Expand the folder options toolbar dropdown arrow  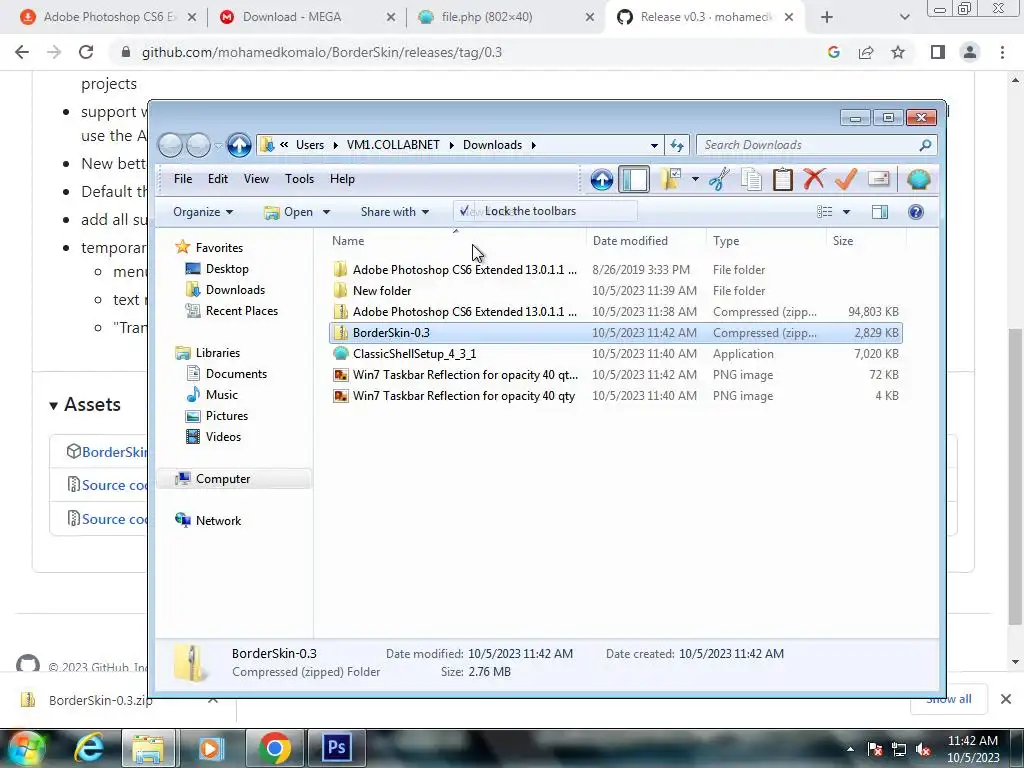[x=696, y=179]
